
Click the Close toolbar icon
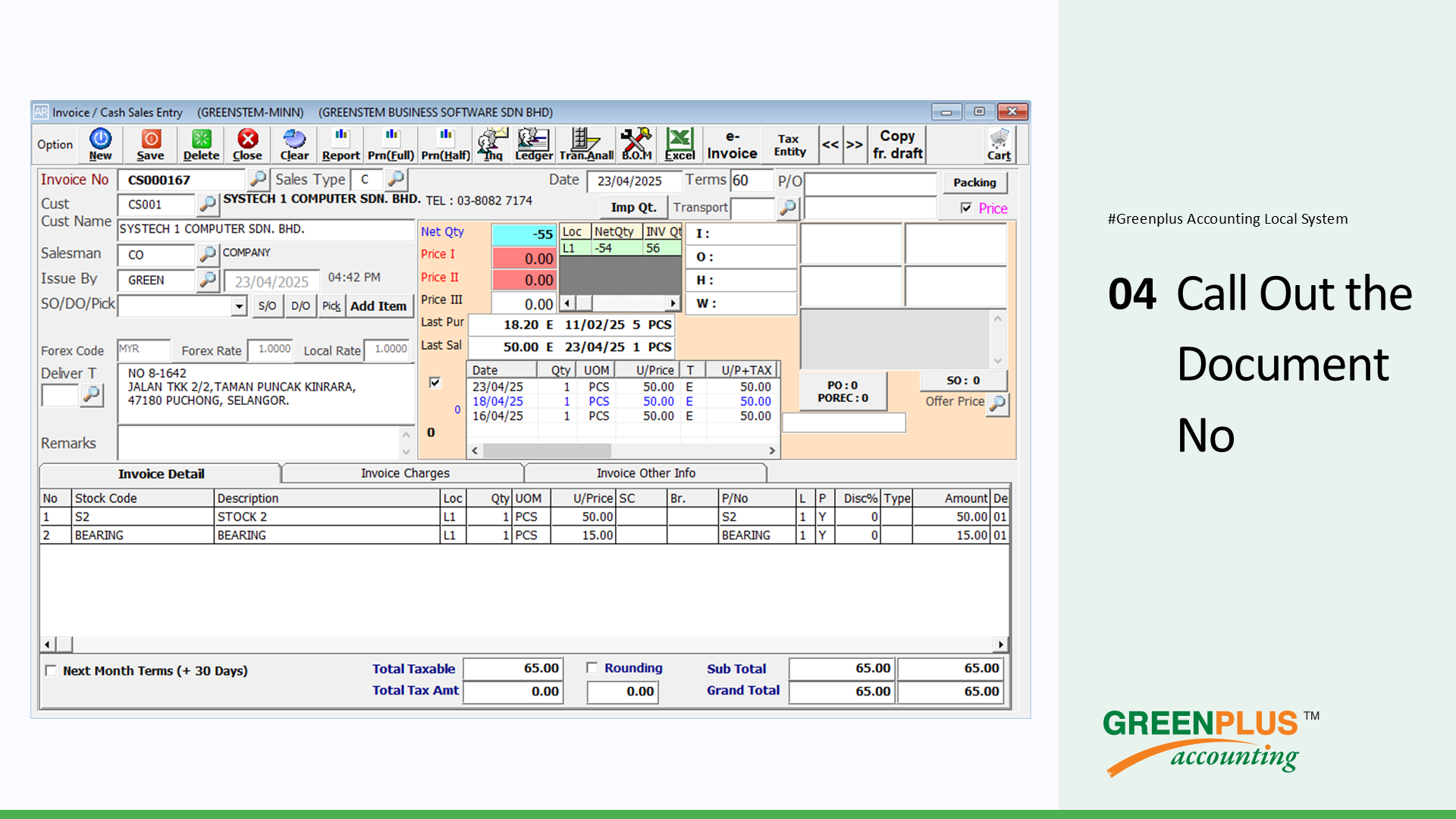coord(247,144)
